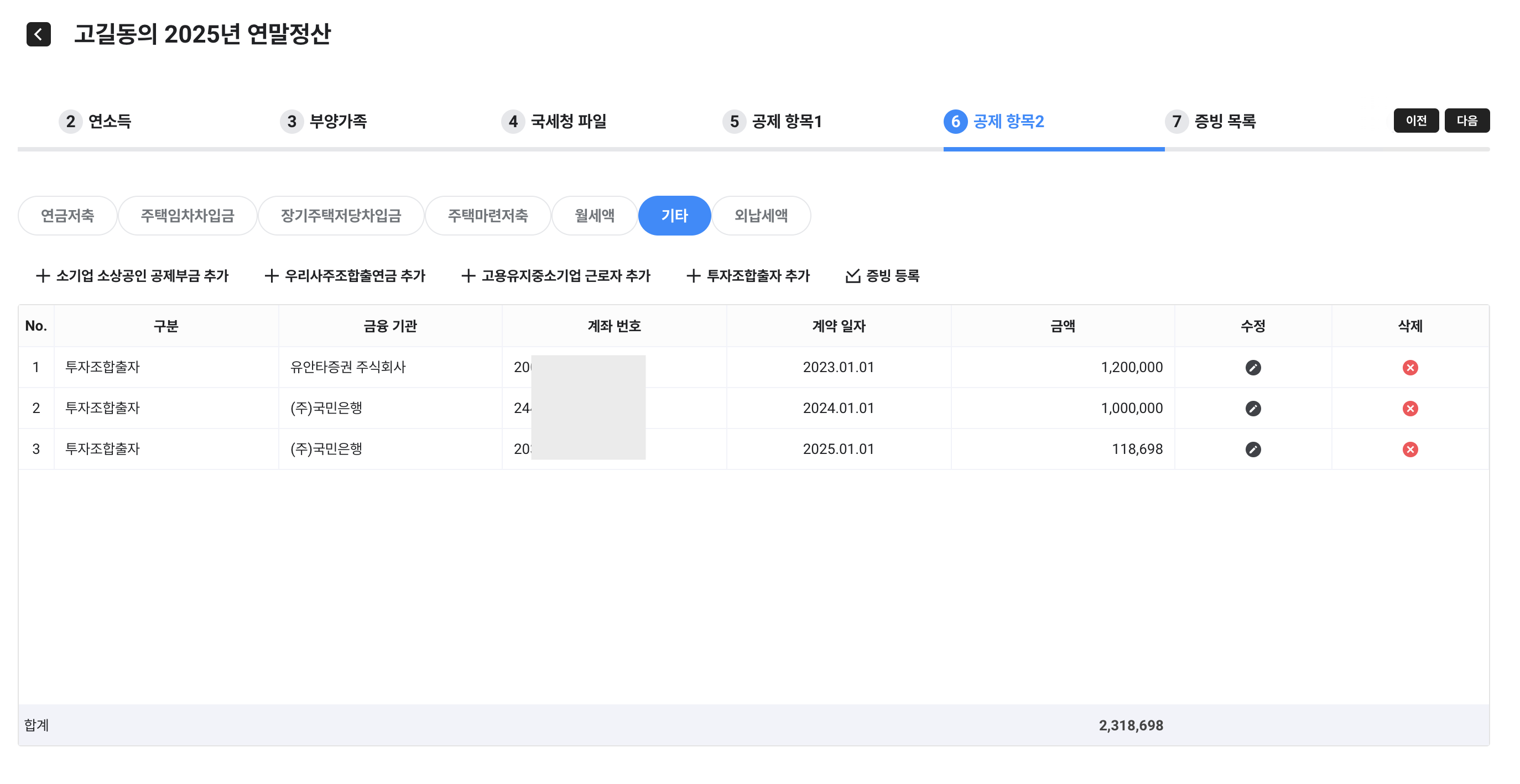Add 고용유지중소기업 근로자 entry

tap(555, 275)
